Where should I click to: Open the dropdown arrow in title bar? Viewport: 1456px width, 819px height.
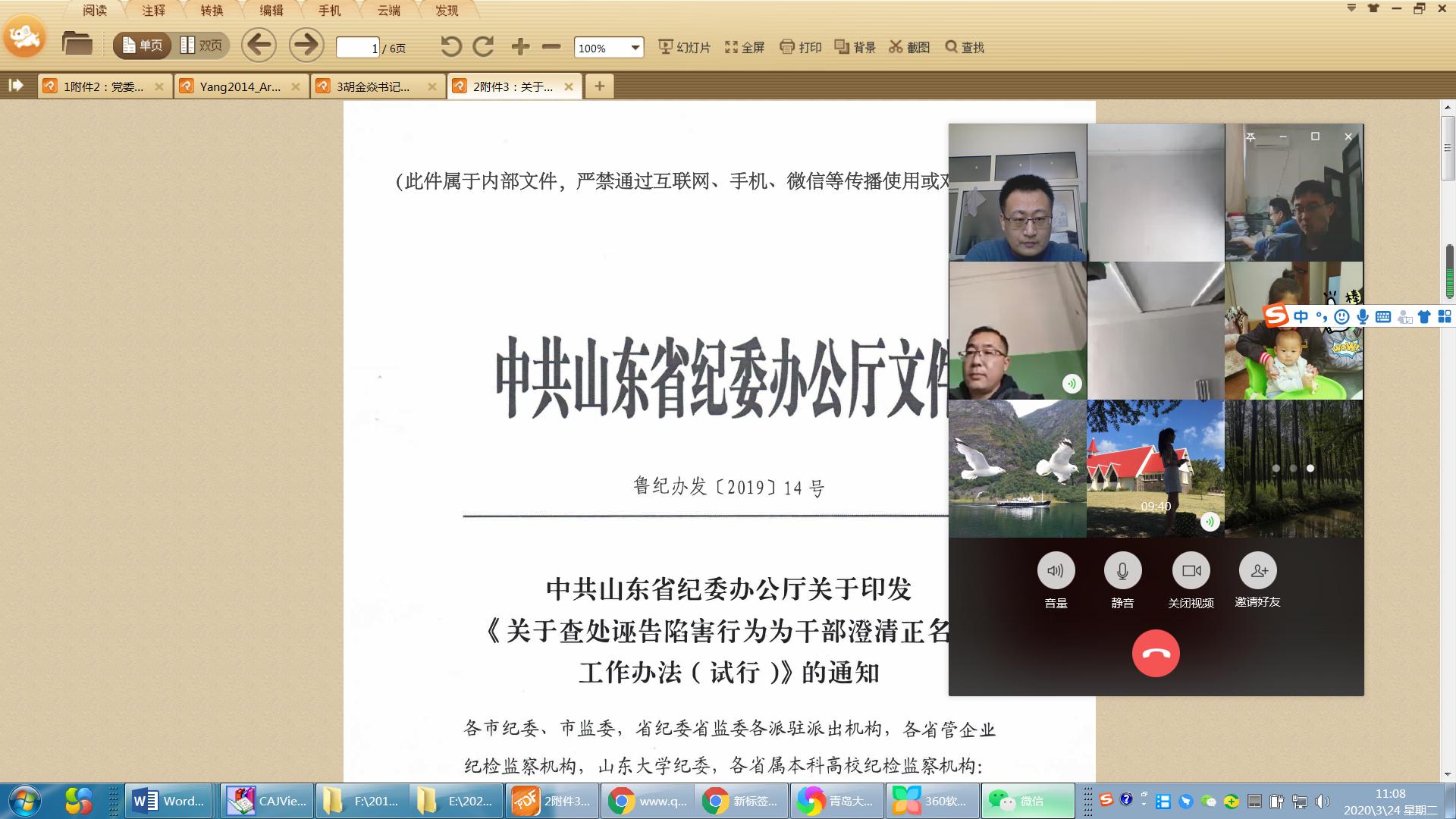[1351, 8]
